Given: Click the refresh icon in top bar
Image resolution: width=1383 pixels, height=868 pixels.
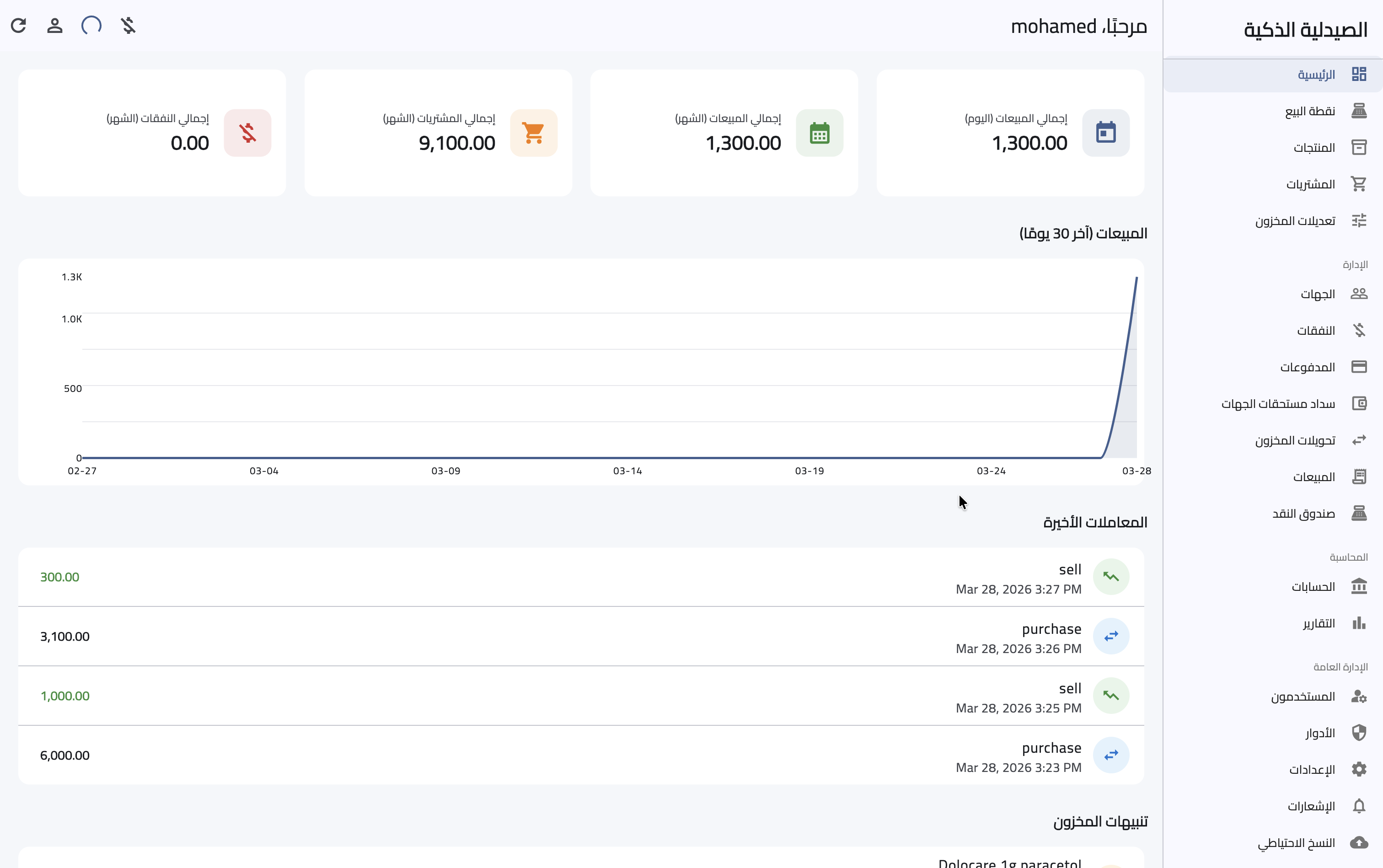Looking at the screenshot, I should [x=18, y=26].
